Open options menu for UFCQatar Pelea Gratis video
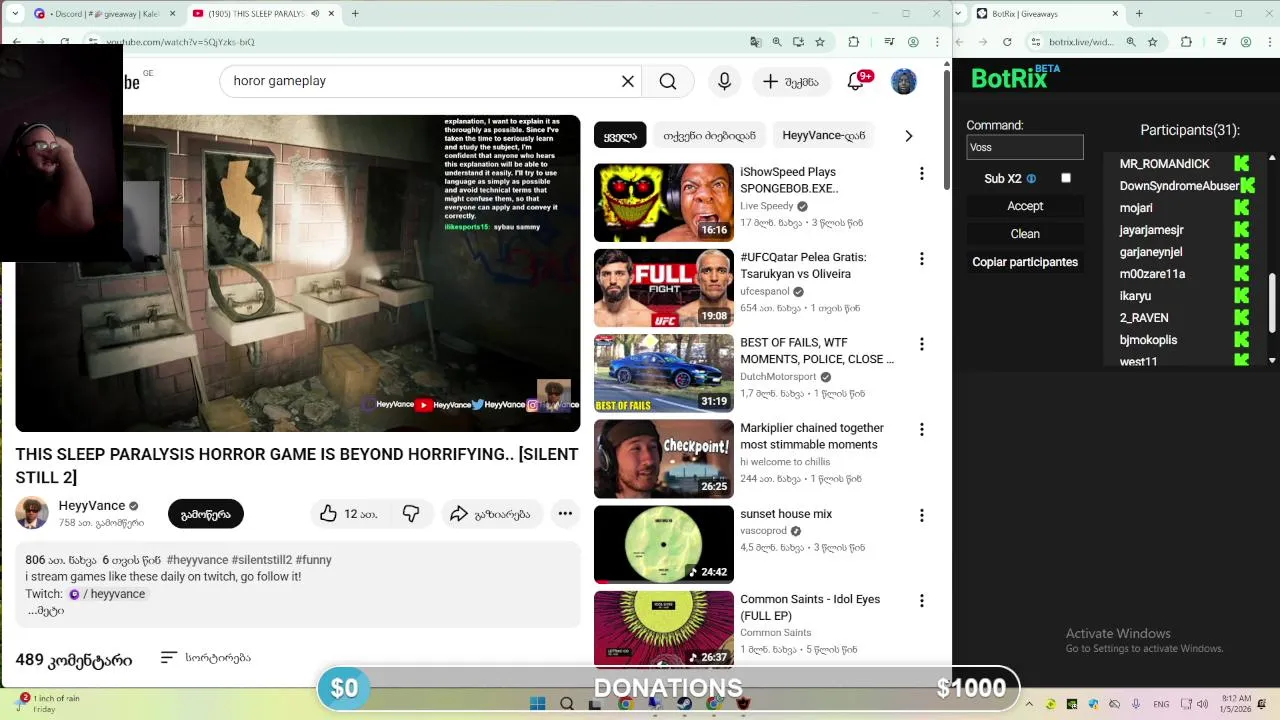 921,259
